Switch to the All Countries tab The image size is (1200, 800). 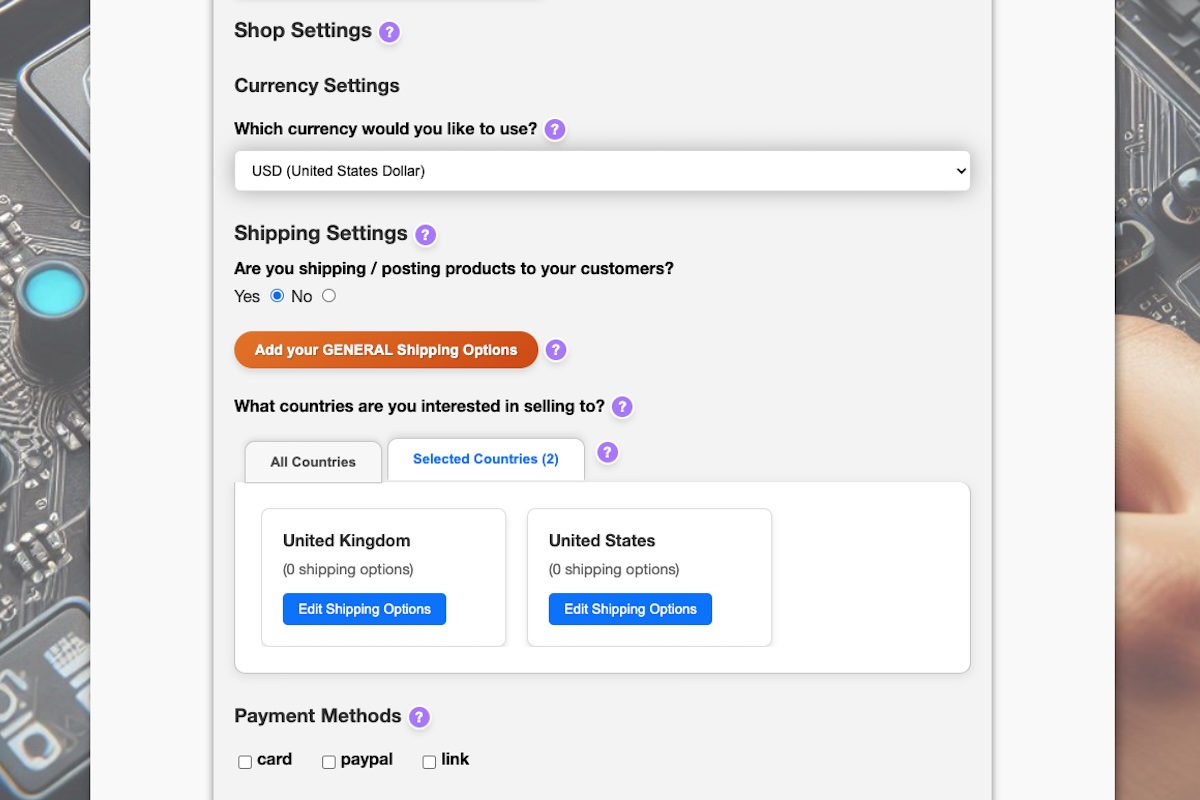tap(312, 461)
